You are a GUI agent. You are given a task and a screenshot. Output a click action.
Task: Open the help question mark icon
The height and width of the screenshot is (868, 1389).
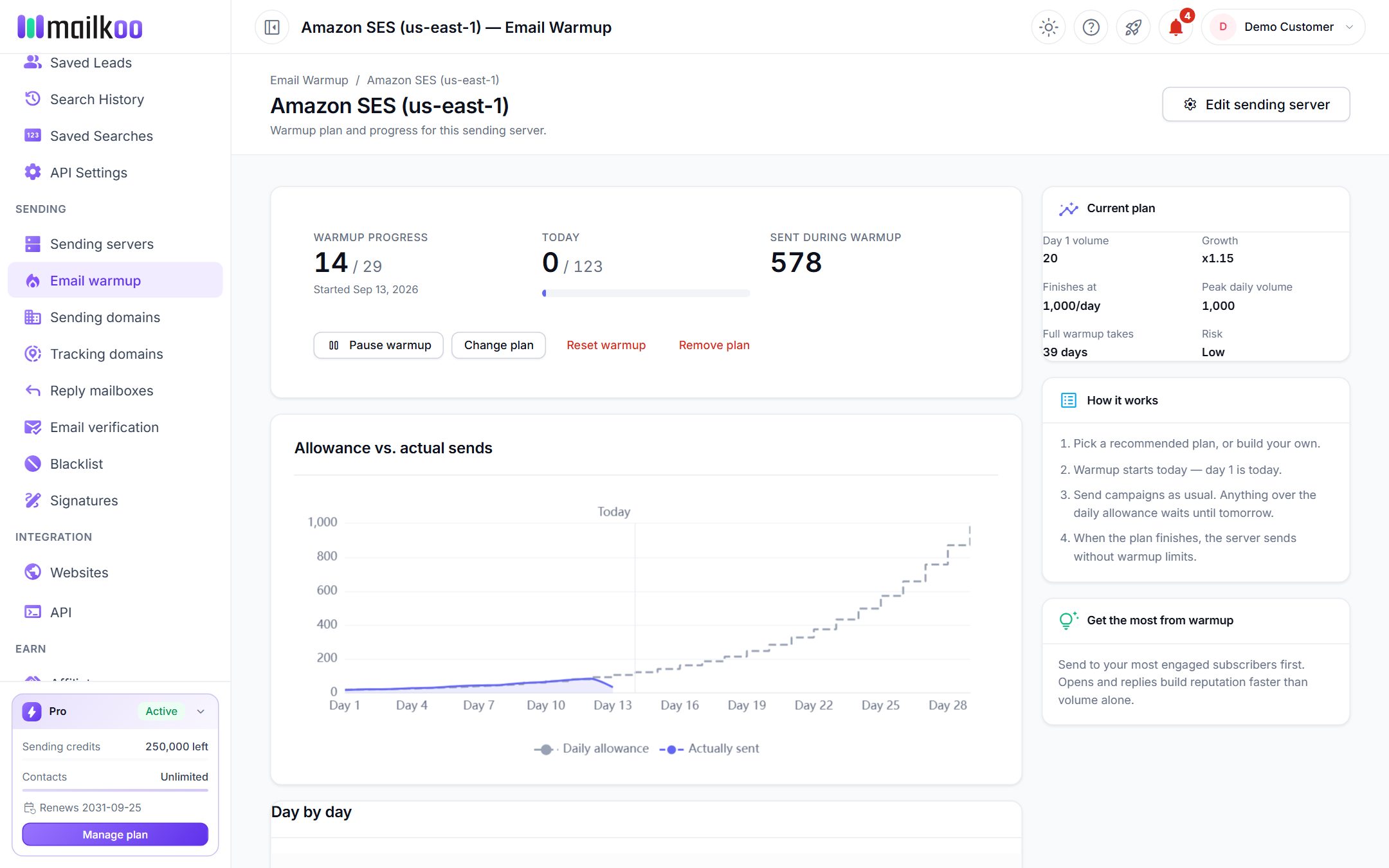pyautogui.click(x=1091, y=27)
